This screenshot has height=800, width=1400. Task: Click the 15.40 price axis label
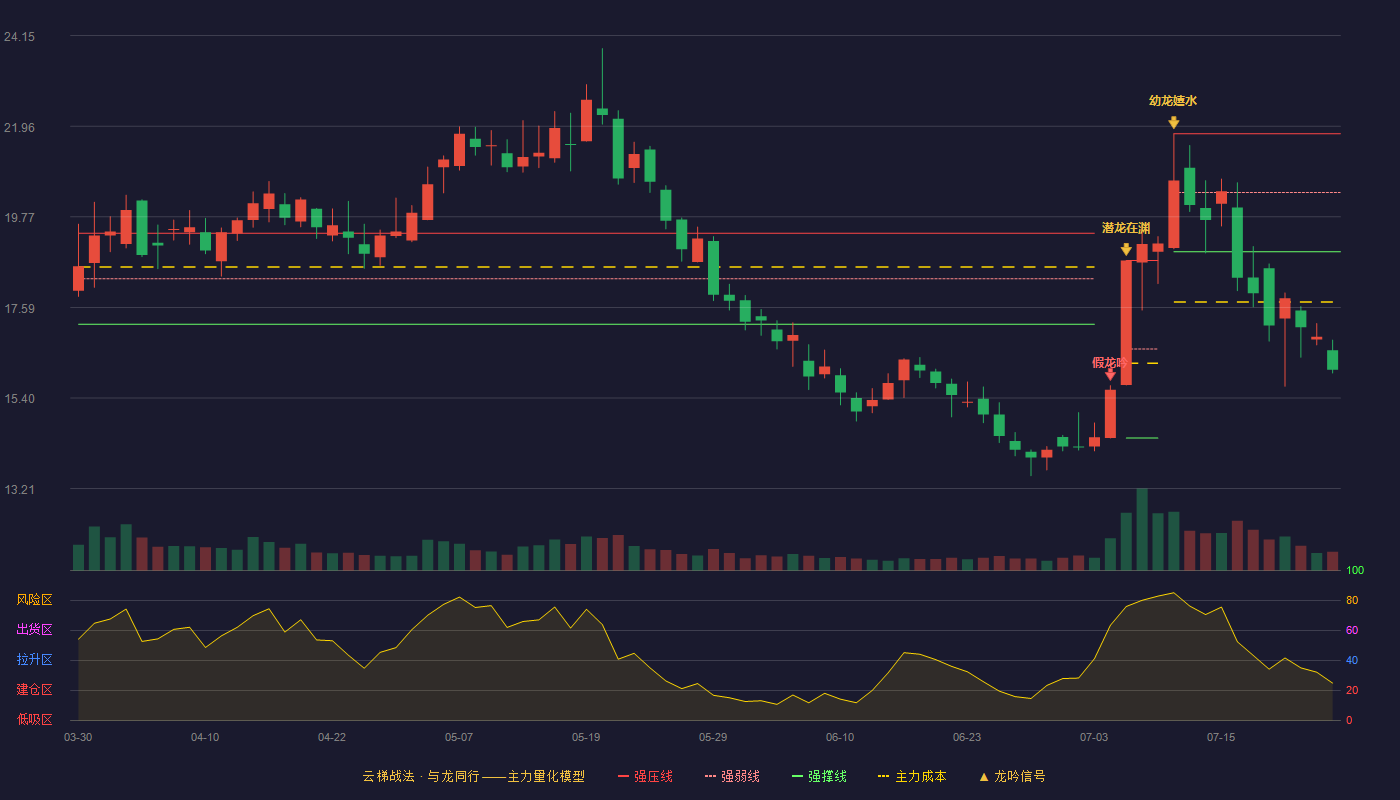19,399
